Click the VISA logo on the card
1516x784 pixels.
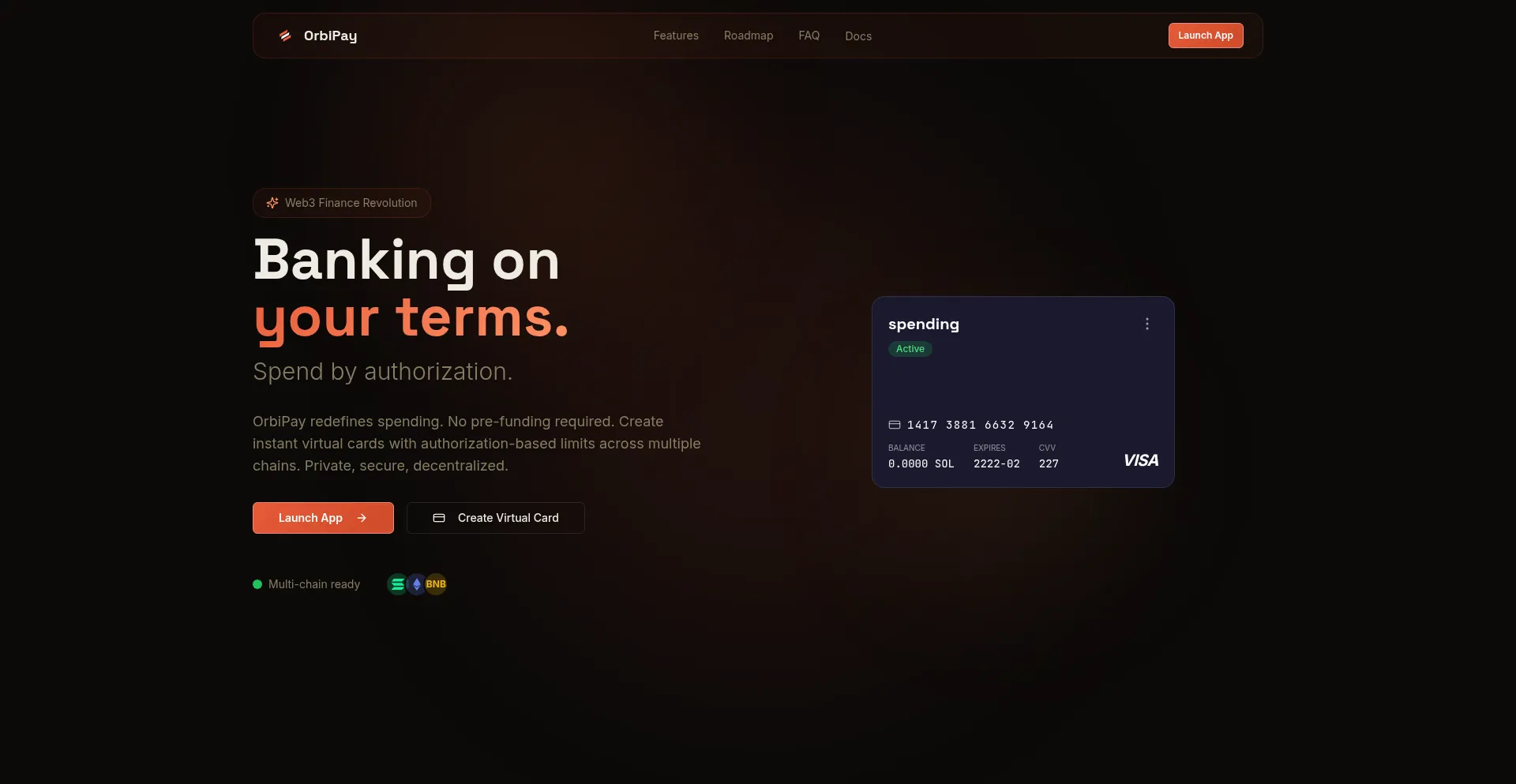coord(1141,460)
